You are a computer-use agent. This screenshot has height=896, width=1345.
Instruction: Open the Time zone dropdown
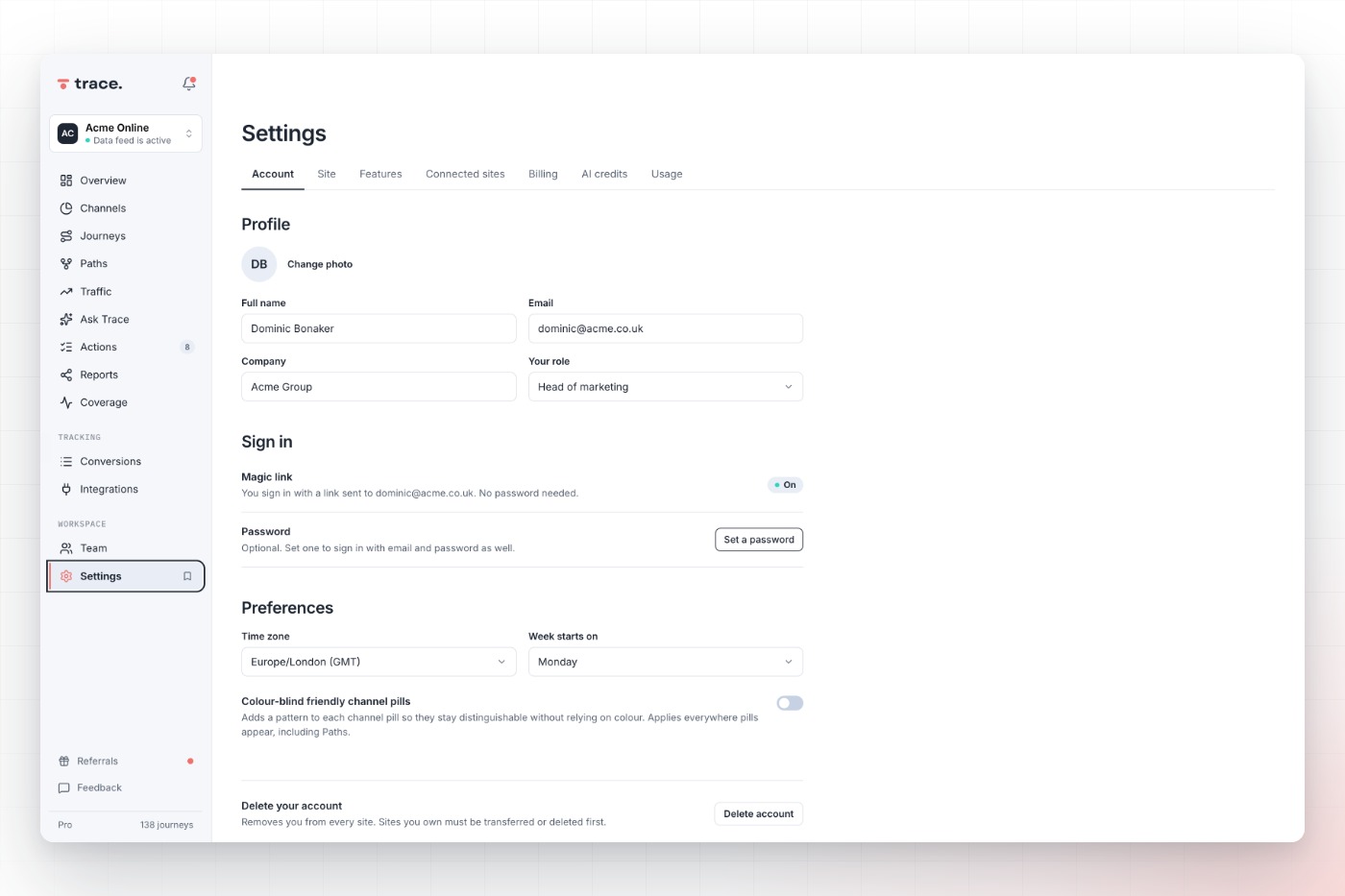click(x=379, y=662)
